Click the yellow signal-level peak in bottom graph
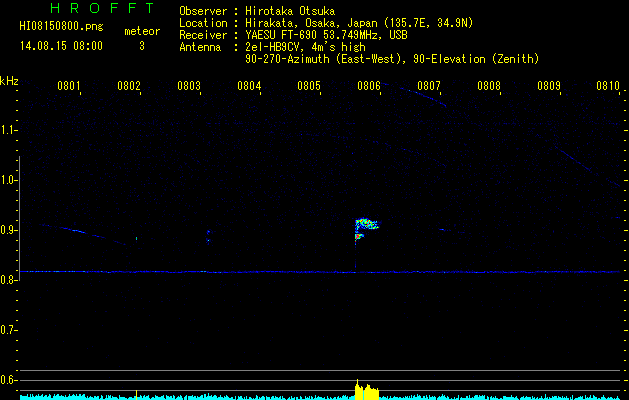 pos(367,389)
